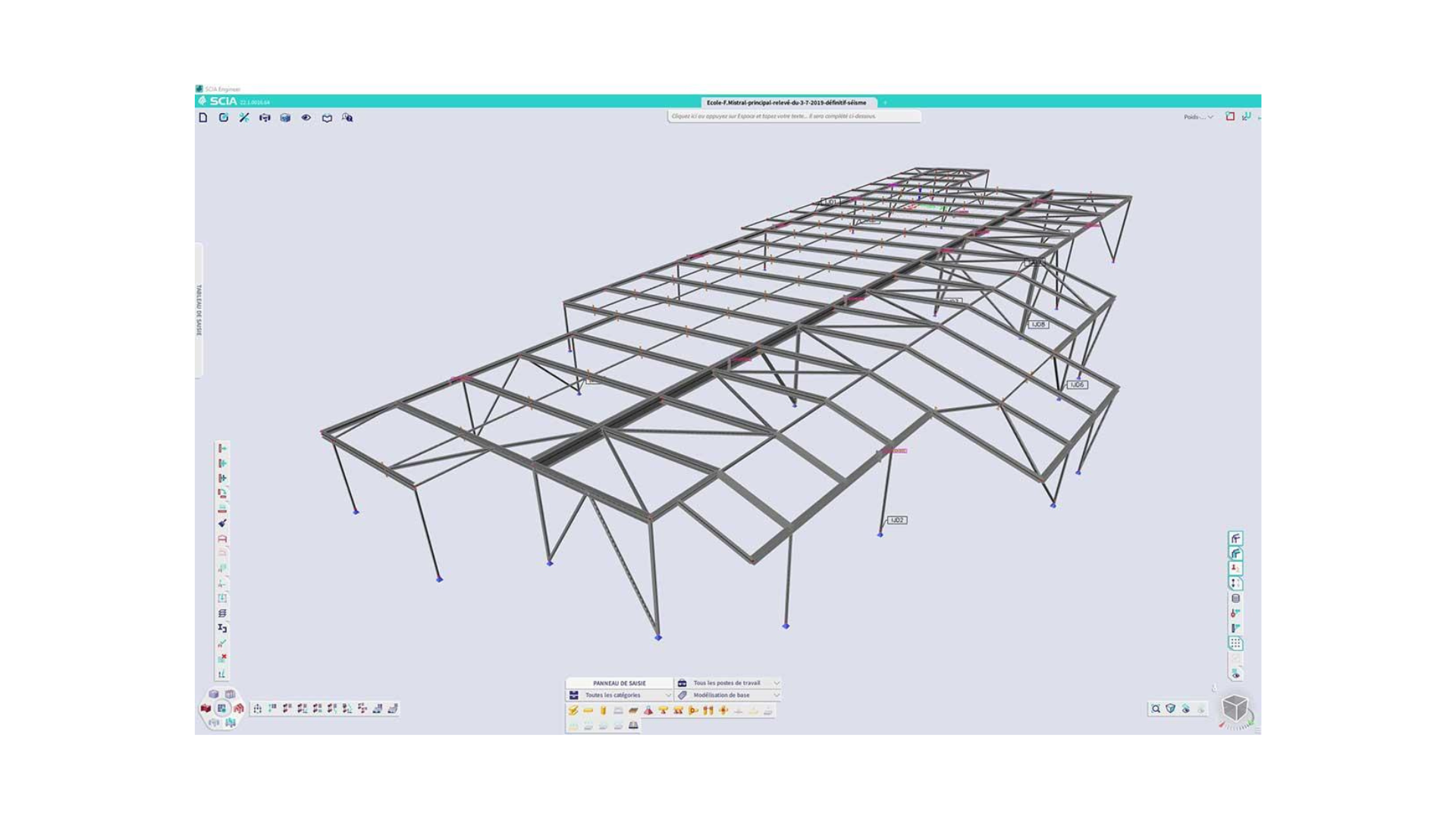Open the PANNEAU DE SAISIE panel header
This screenshot has width=1456, height=819.
619,683
